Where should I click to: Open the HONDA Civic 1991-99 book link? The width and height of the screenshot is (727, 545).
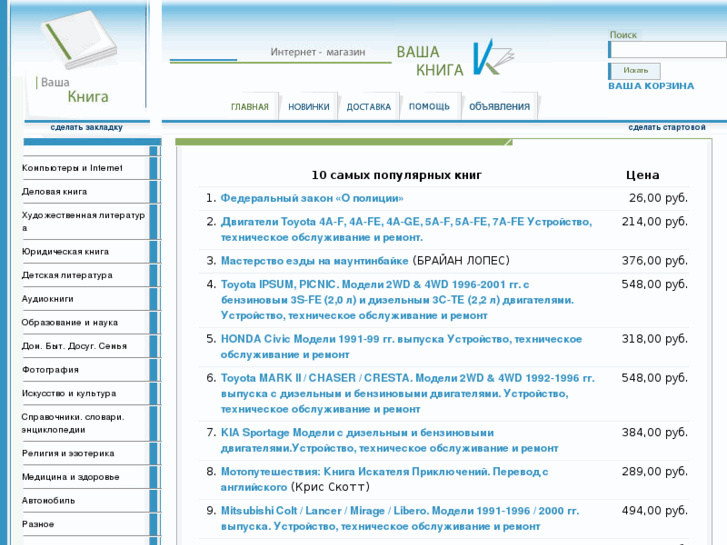click(x=402, y=346)
